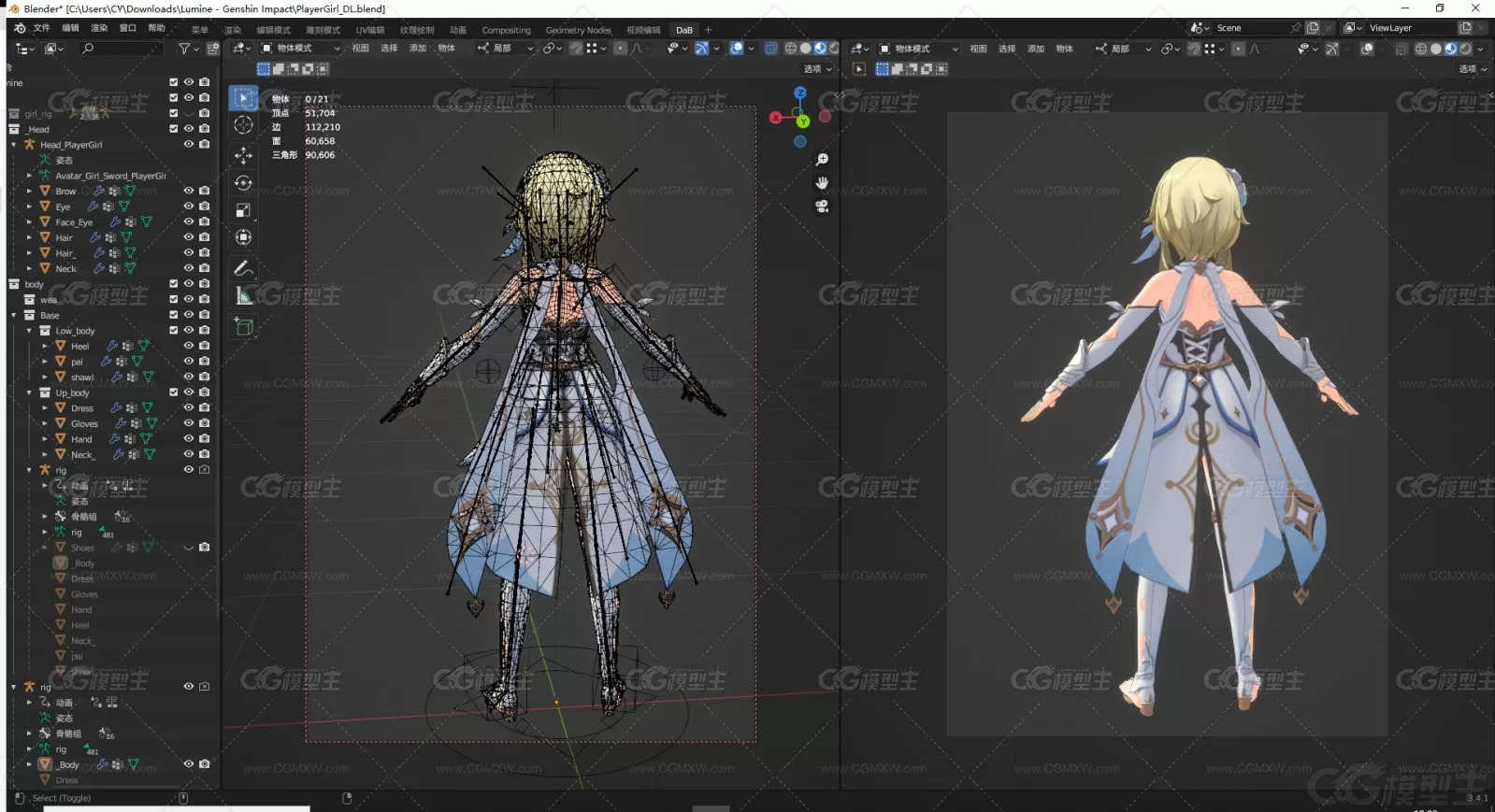Click the zoom magnifier viewport gizmo
The height and width of the screenshot is (812, 1495).
(822, 160)
